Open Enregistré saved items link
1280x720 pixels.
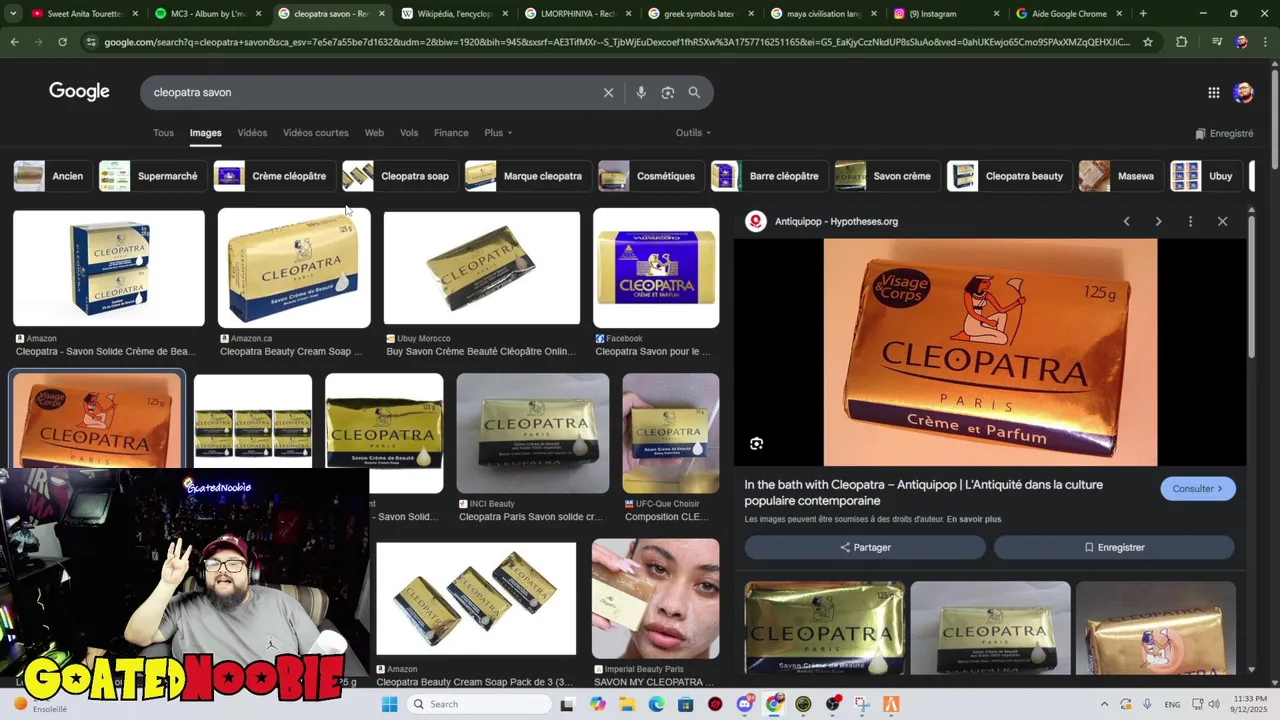pos(1224,133)
